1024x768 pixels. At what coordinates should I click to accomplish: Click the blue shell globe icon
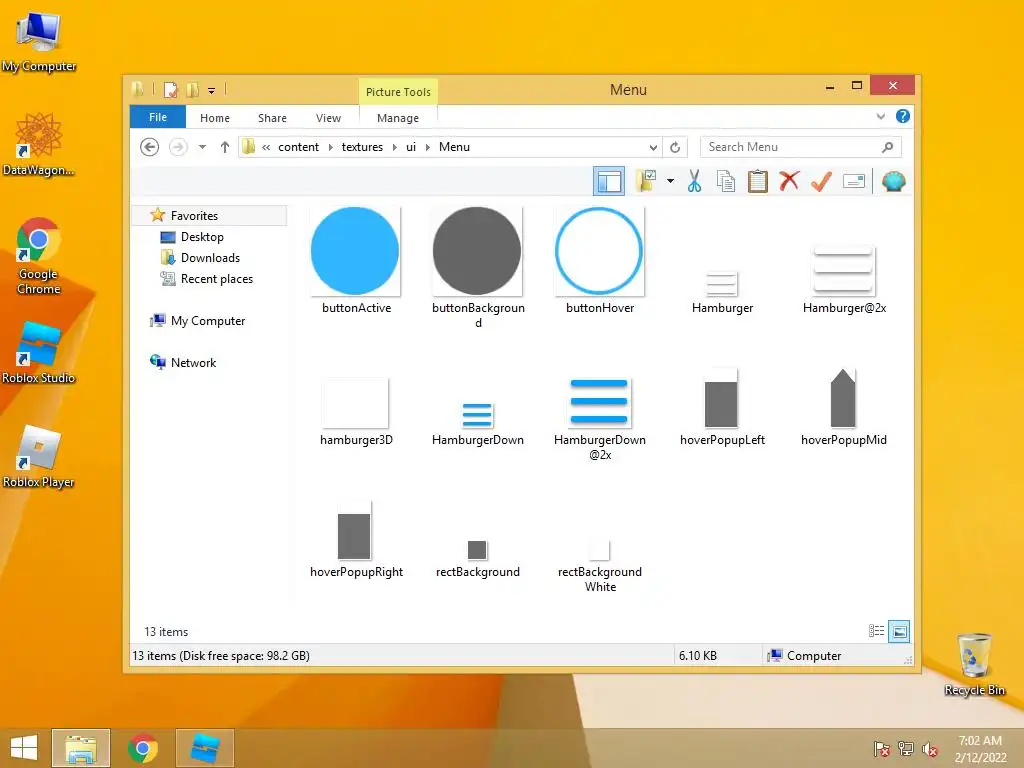click(893, 181)
